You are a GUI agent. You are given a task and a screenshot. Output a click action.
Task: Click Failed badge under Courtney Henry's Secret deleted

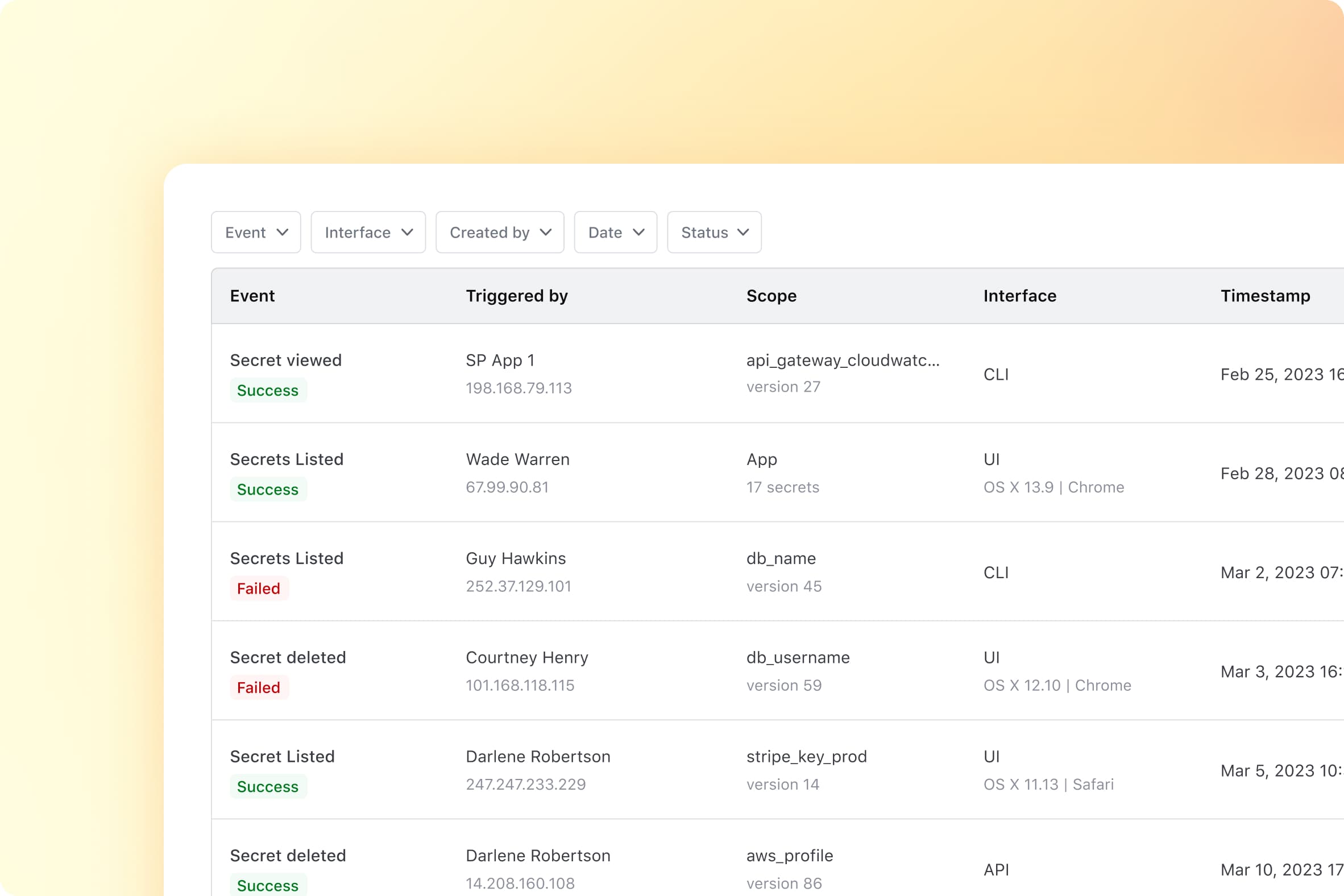pyautogui.click(x=258, y=687)
